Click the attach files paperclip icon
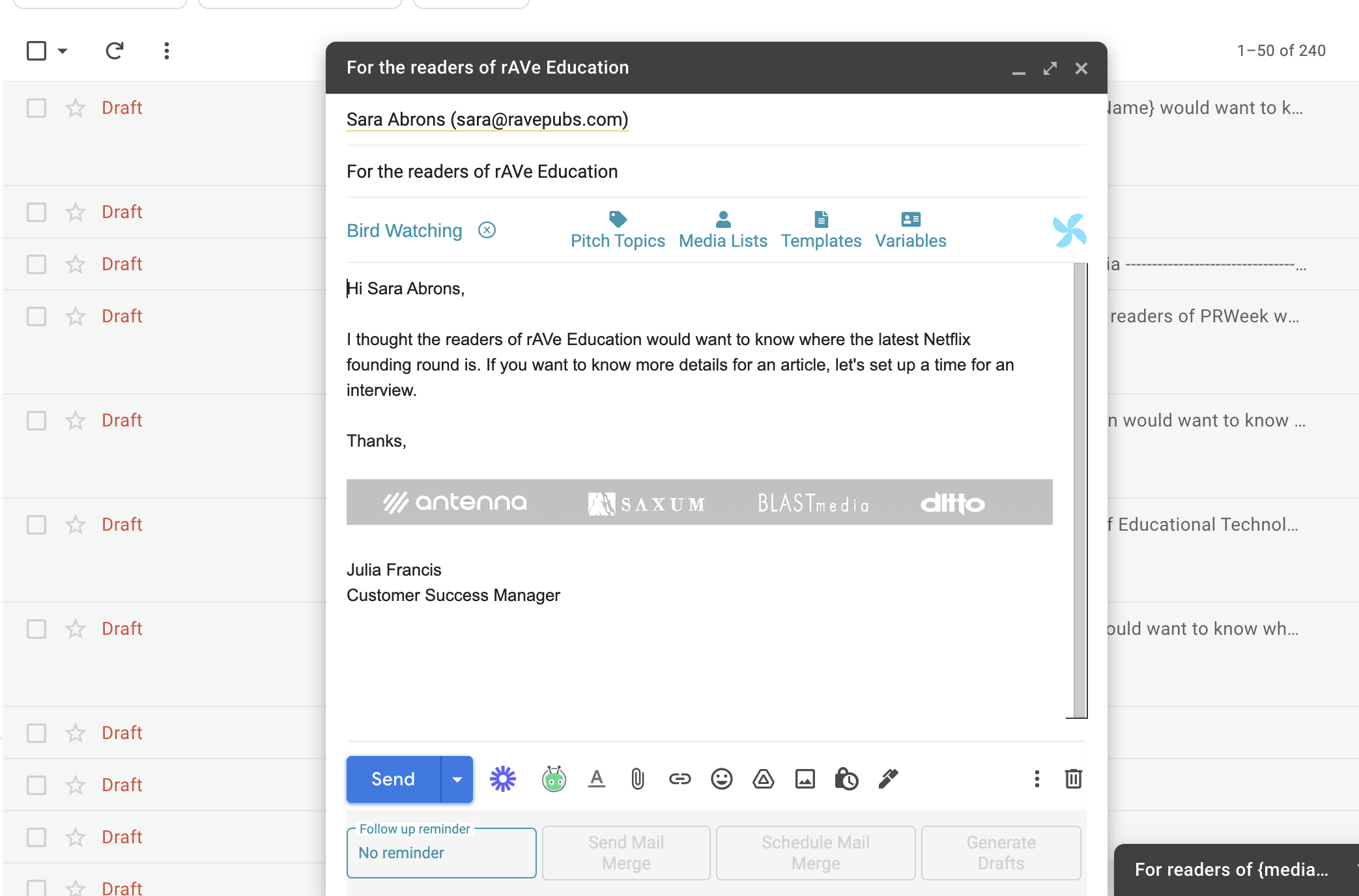 click(637, 779)
